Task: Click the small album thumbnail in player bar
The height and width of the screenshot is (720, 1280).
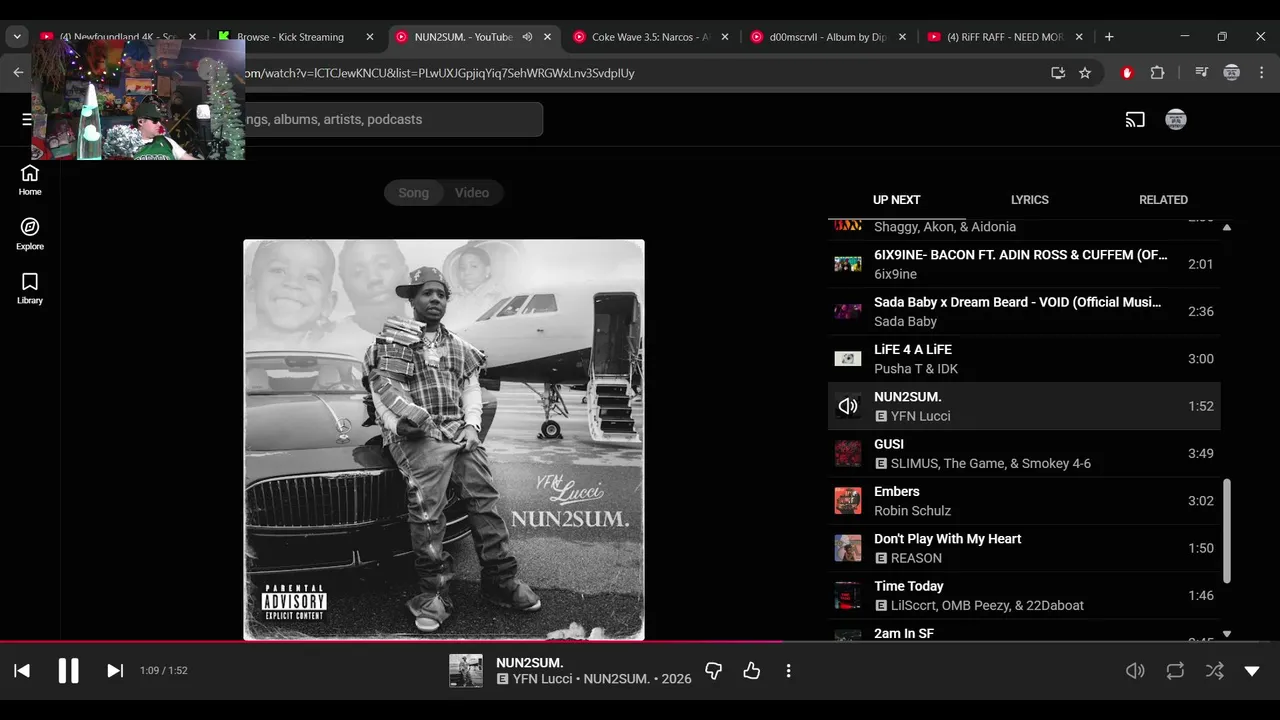Action: pyautogui.click(x=466, y=671)
